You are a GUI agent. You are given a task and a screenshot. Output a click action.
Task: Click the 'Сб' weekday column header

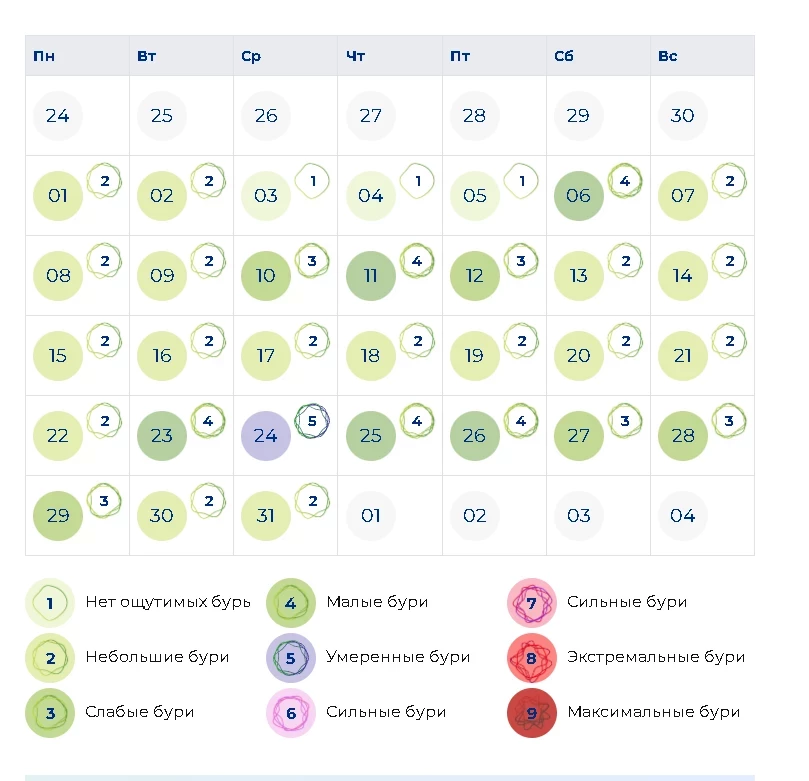point(564,56)
